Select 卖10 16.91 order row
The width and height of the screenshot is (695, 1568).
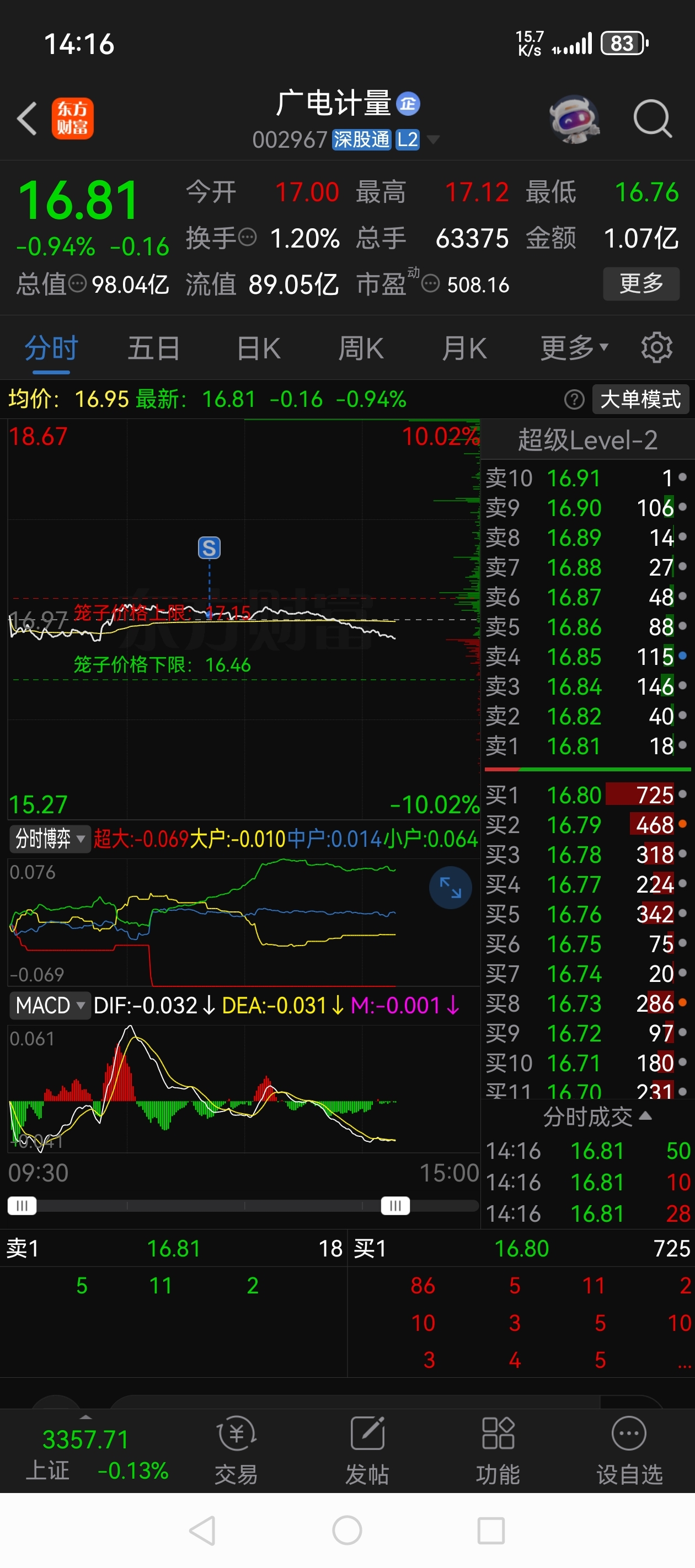[x=587, y=479]
